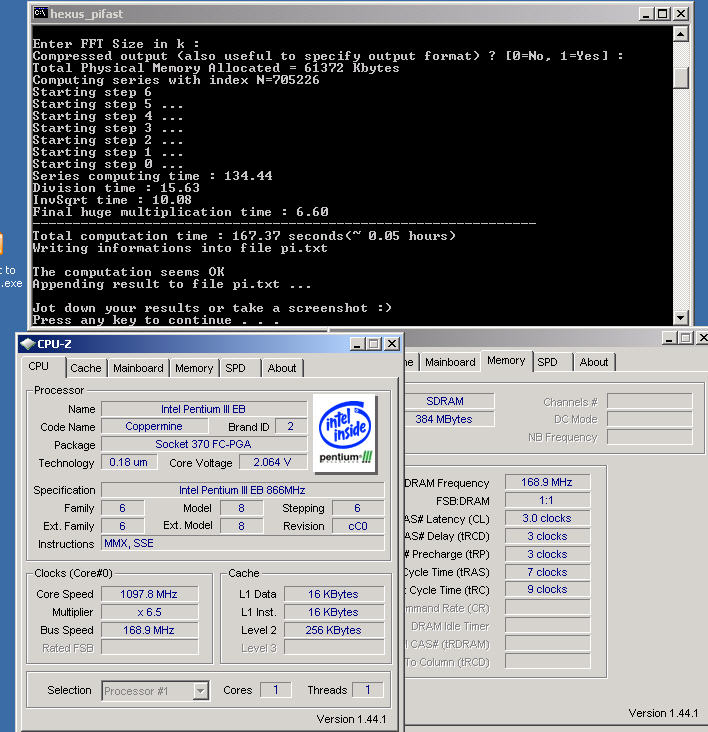Open Memory tab in front CPU-Z window

pyautogui.click(x=194, y=368)
